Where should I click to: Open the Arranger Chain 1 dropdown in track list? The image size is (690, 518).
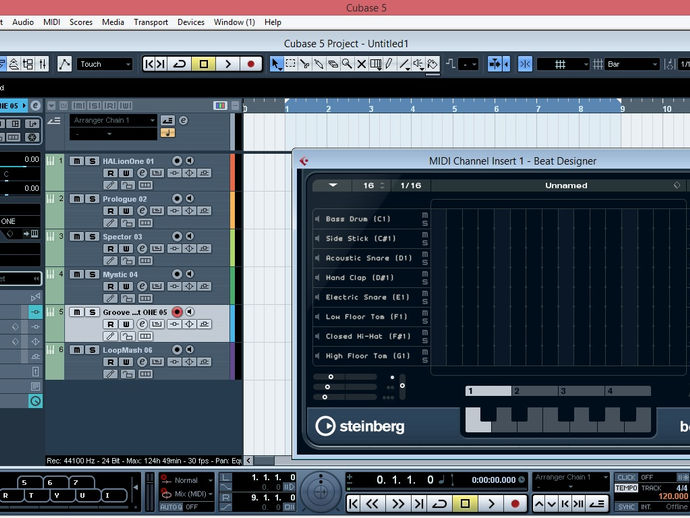click(114, 120)
